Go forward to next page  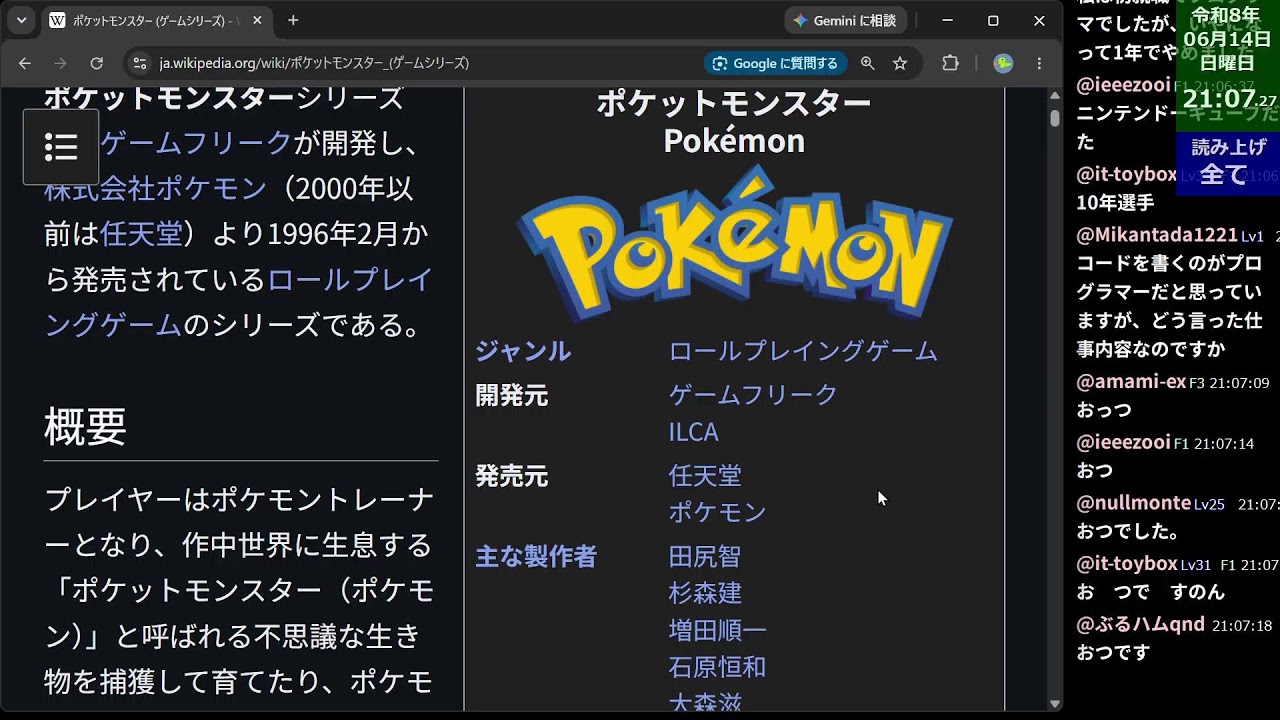point(61,63)
